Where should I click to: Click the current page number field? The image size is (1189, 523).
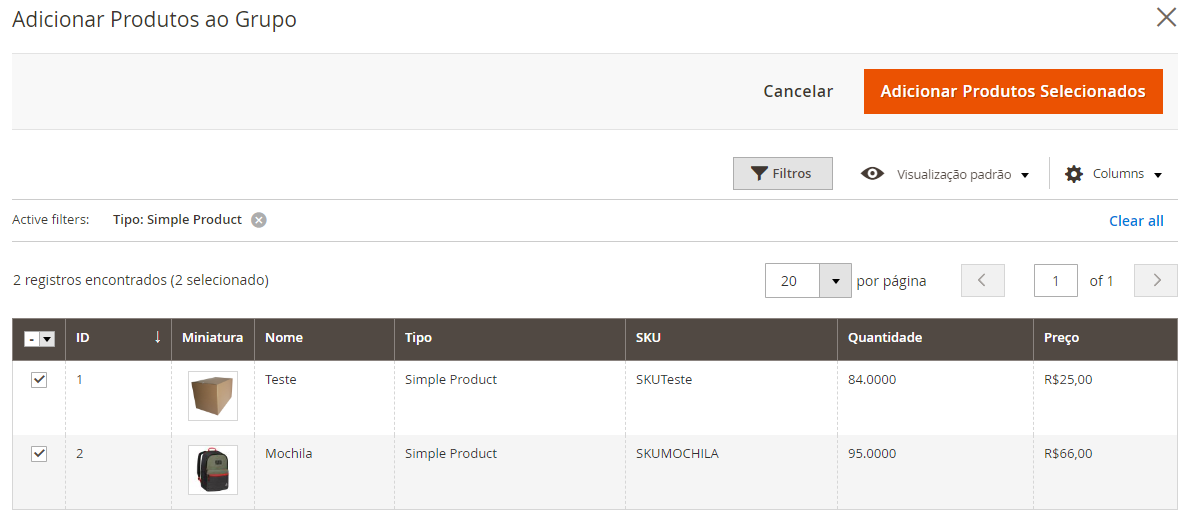click(x=1056, y=280)
